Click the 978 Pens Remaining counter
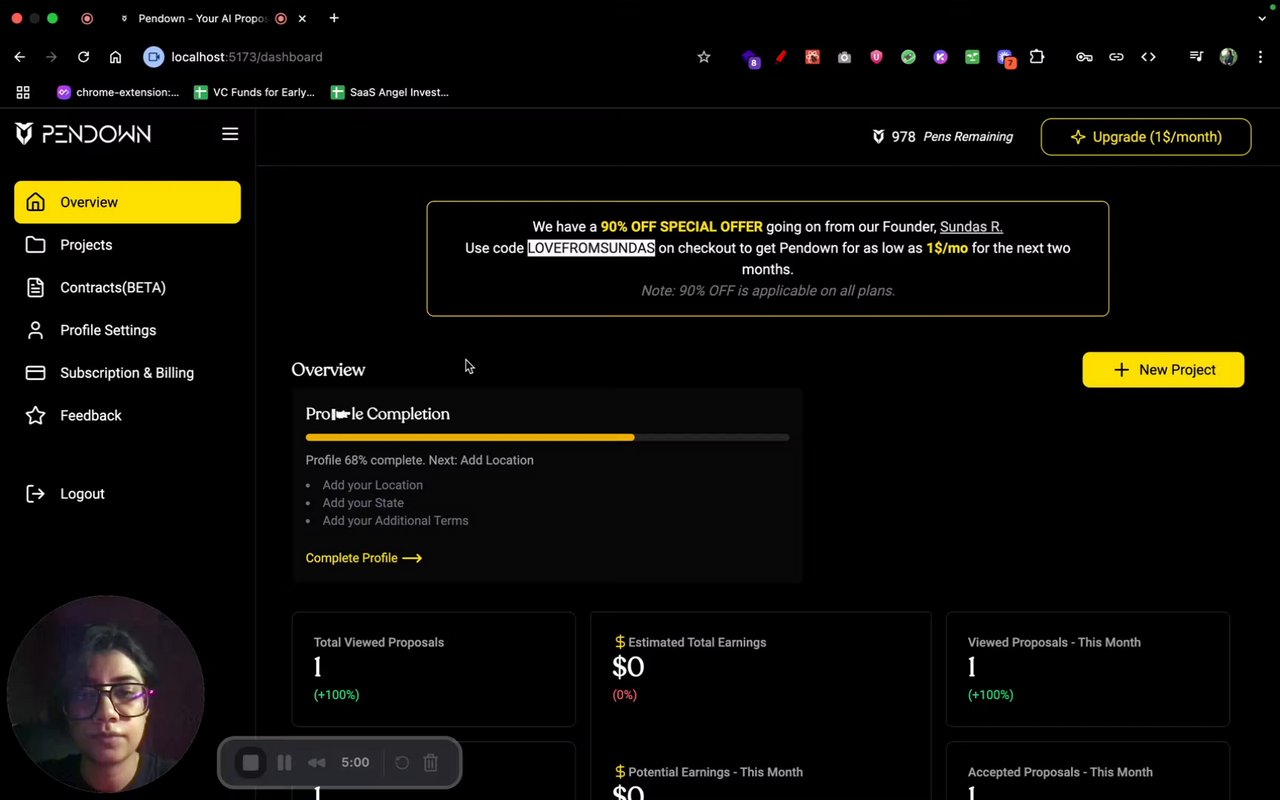This screenshot has width=1280, height=800. (942, 137)
